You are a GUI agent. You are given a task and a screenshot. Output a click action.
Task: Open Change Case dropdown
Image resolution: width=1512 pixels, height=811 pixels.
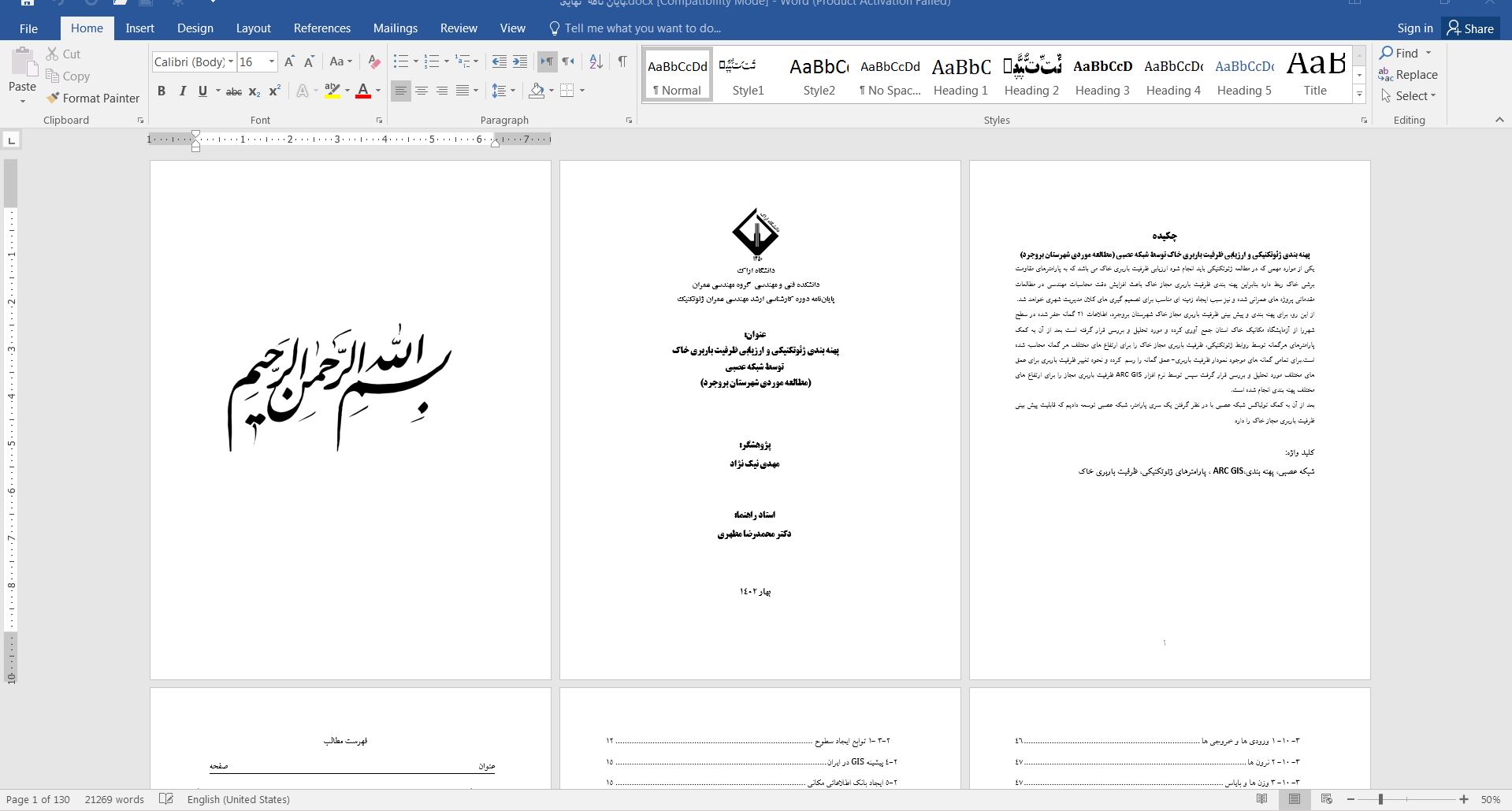(341, 61)
